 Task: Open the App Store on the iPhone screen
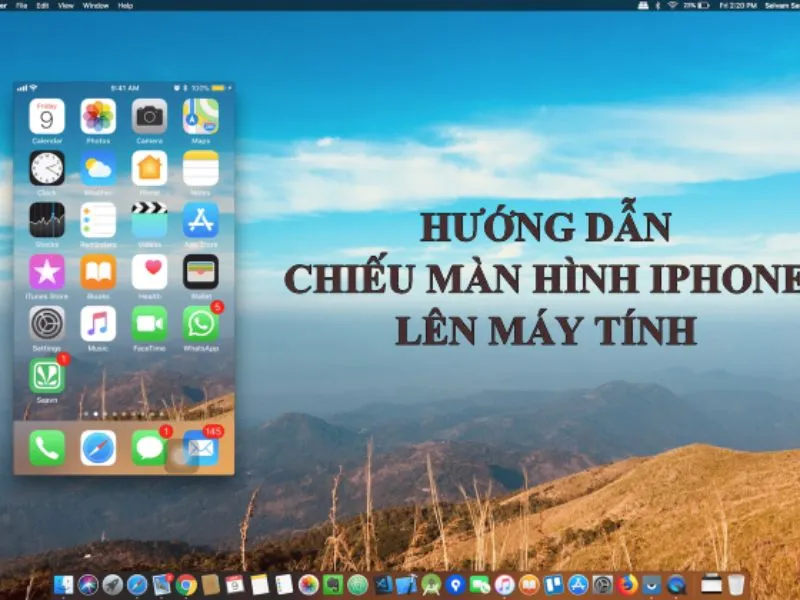tap(201, 220)
